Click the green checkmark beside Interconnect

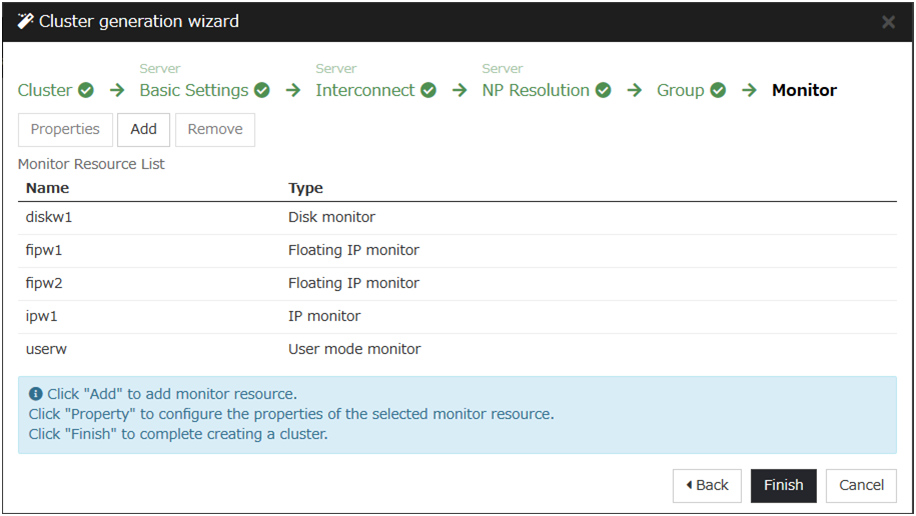[x=428, y=90]
